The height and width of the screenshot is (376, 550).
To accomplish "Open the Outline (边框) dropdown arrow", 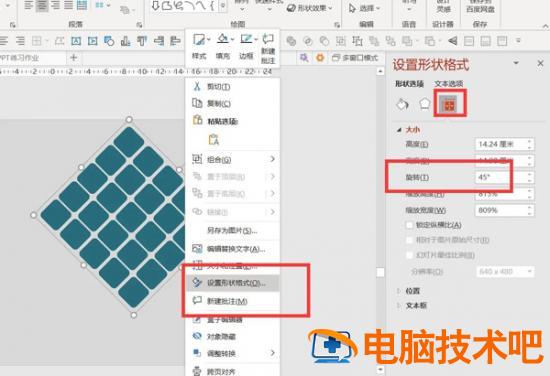I will [256, 39].
